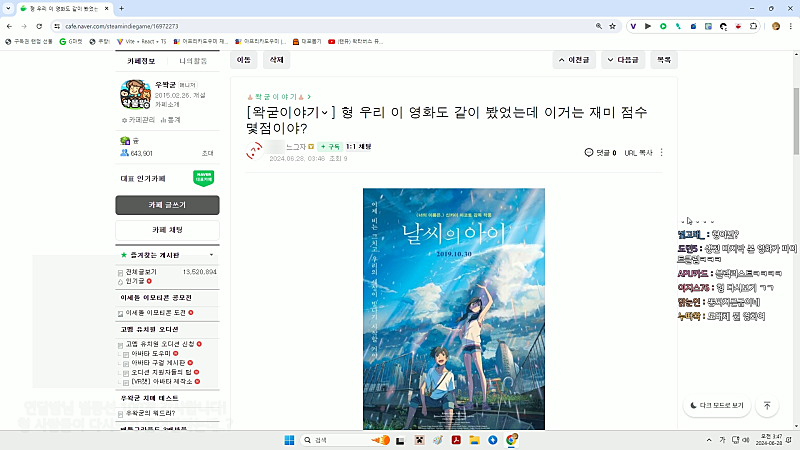
Task: Open Chrome's three-dot menu
Action: 791,26
